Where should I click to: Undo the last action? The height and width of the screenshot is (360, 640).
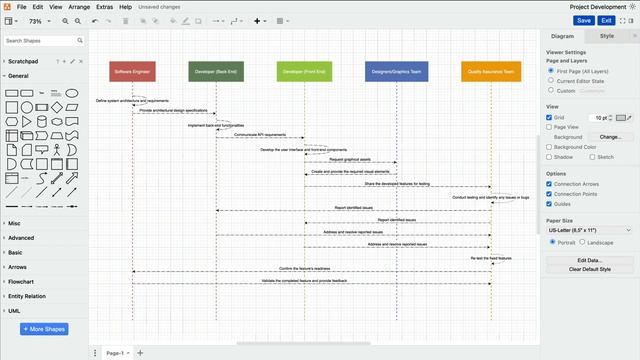[95, 21]
